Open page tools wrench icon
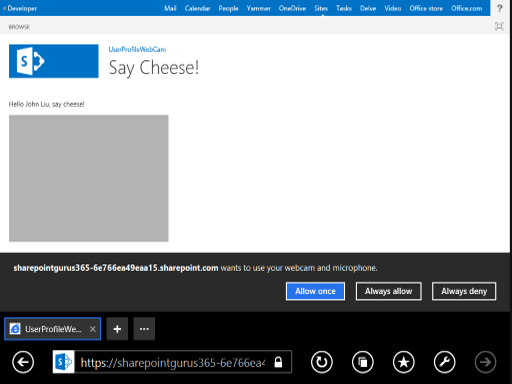 (x=445, y=362)
